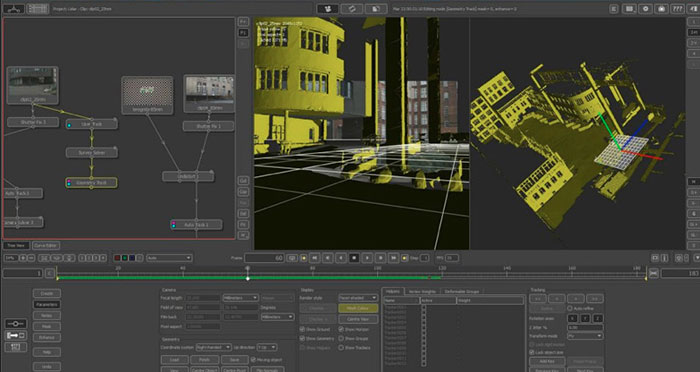Image resolution: width=700 pixels, height=372 pixels.
Task: Jump to the first frame
Action: pyautogui.click(x=315, y=258)
